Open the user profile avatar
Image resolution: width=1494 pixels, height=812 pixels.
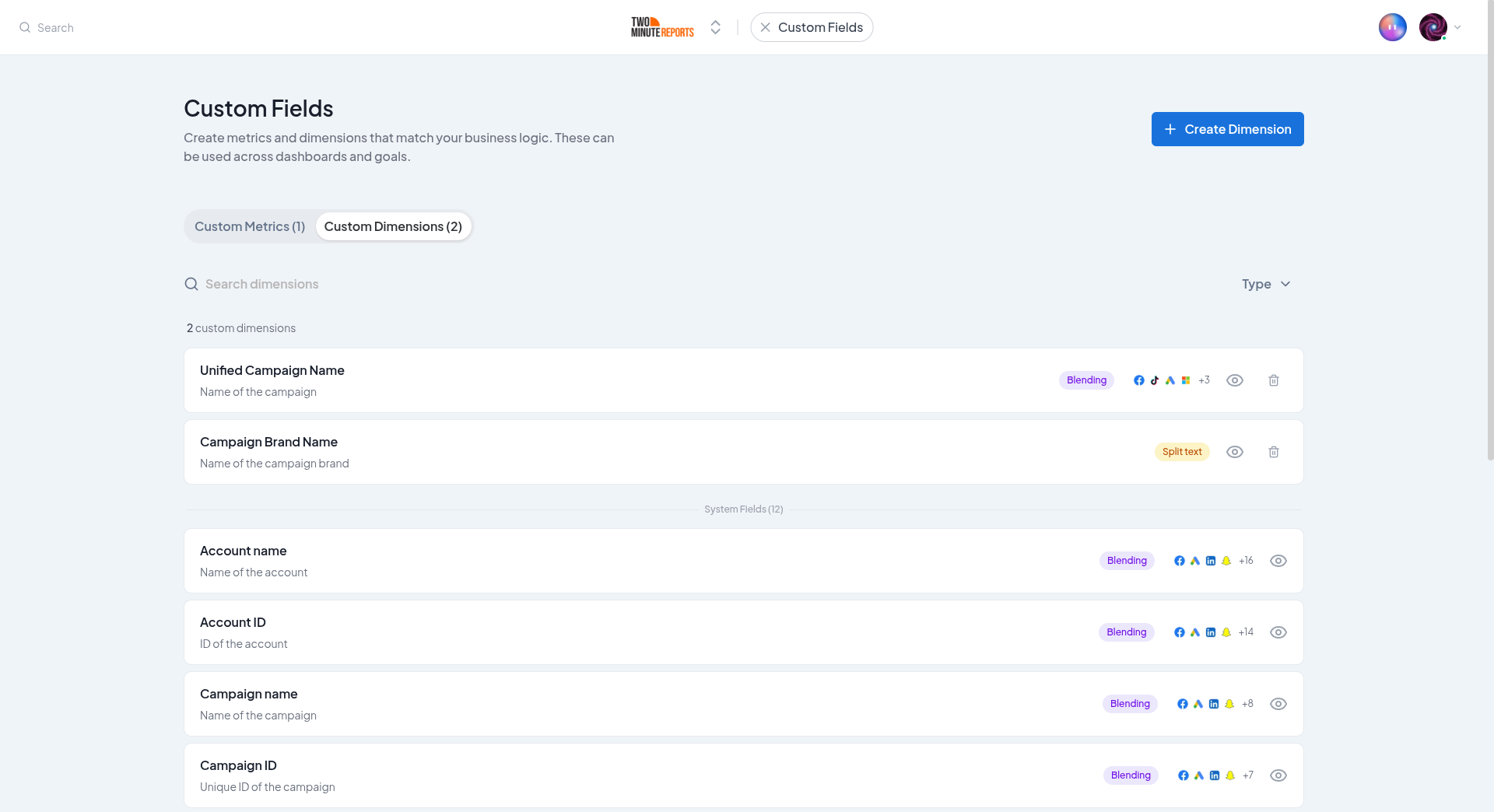[x=1433, y=27]
